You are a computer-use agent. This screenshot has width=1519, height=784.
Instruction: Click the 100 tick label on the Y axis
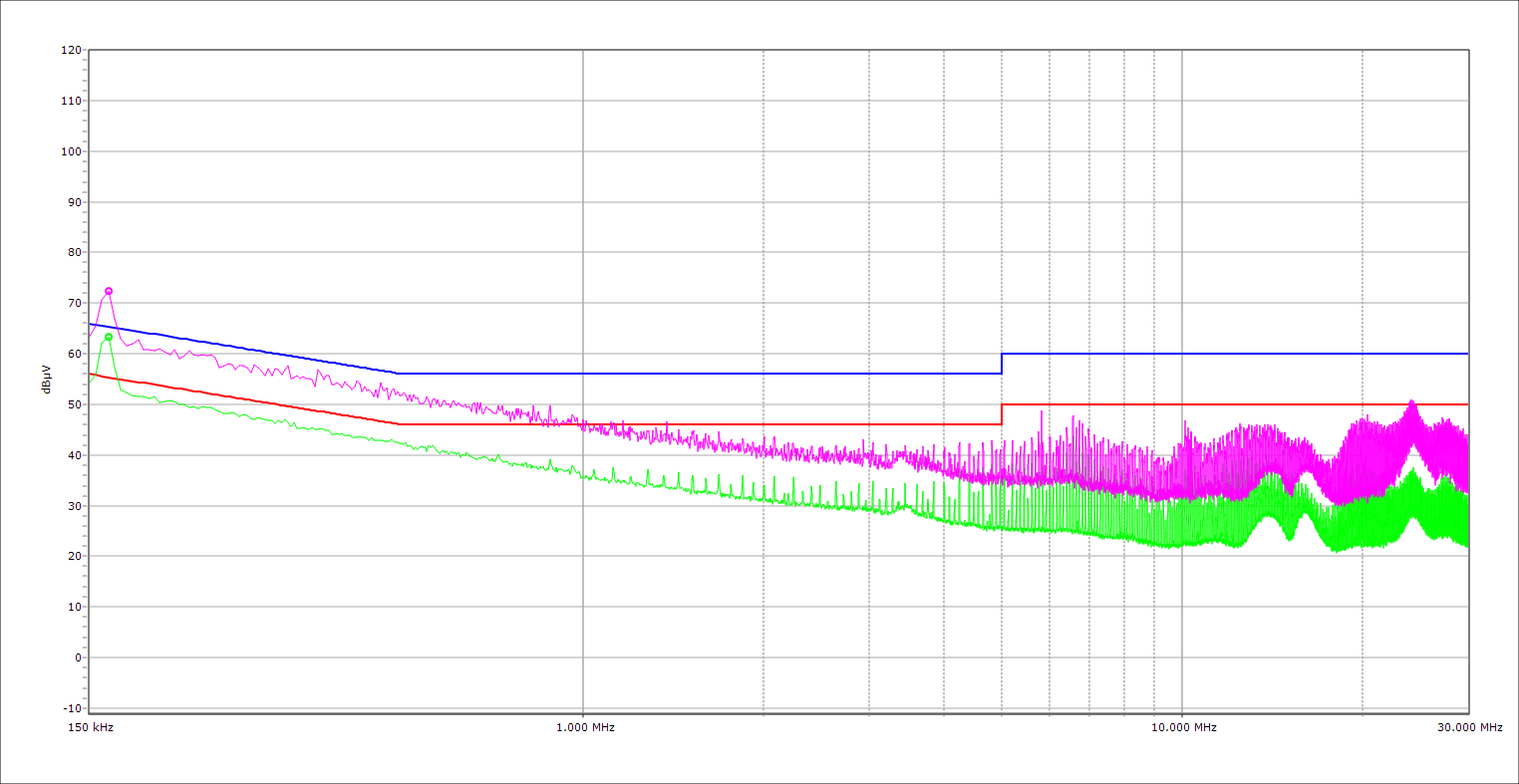pyautogui.click(x=71, y=151)
